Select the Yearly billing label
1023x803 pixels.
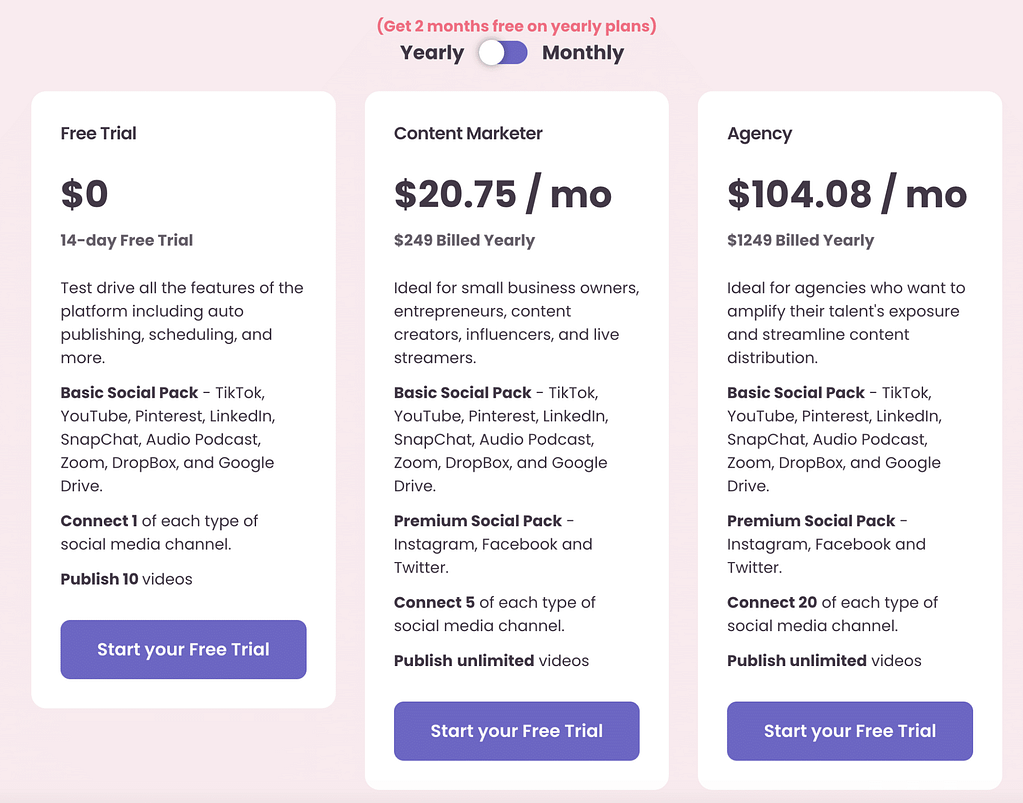[432, 53]
